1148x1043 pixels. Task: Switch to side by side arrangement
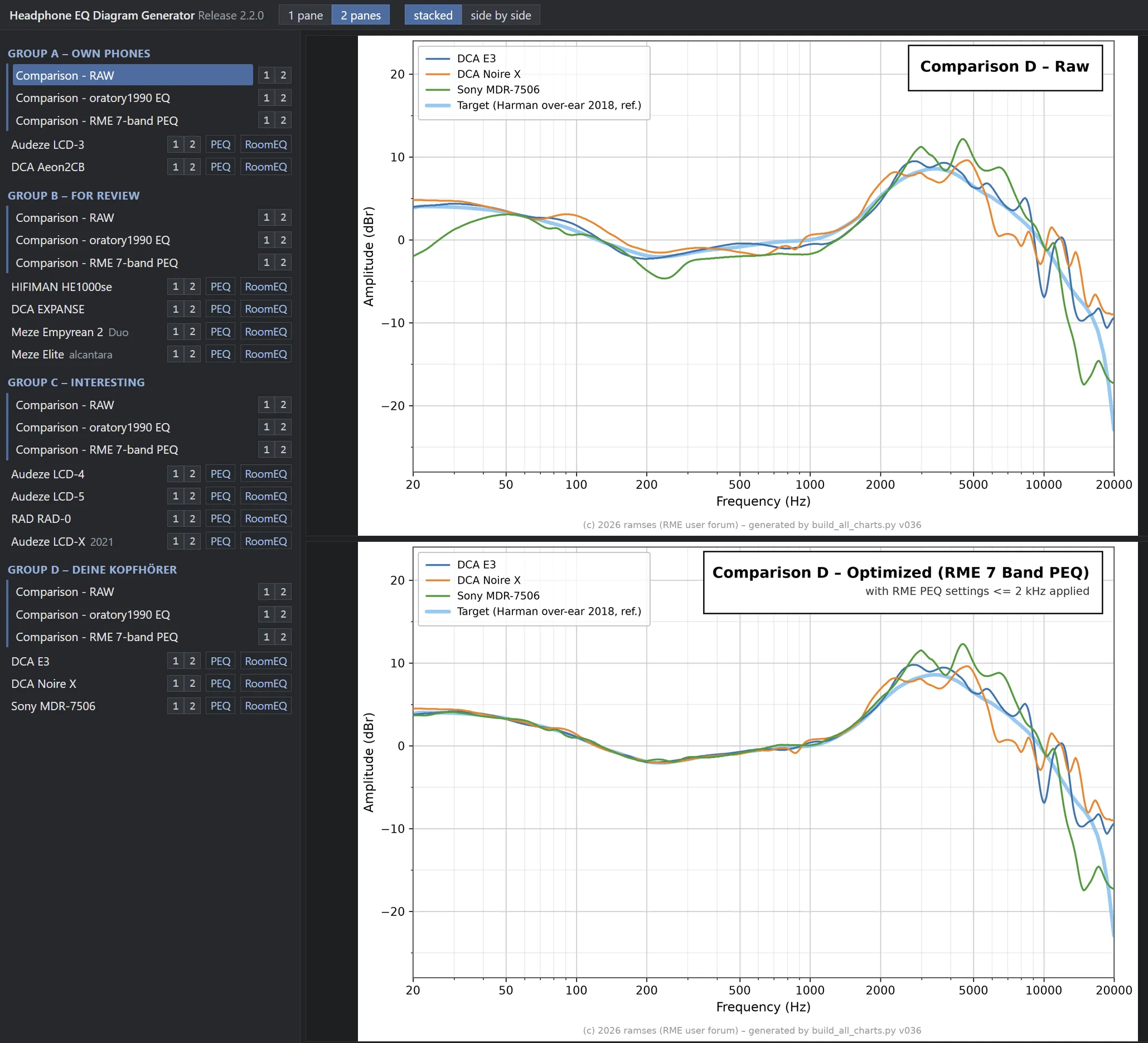[x=501, y=16]
